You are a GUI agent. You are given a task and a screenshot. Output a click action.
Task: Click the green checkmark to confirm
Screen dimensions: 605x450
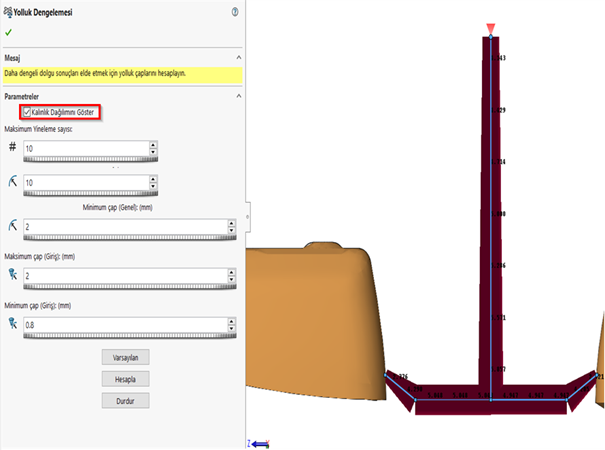pos(9,32)
